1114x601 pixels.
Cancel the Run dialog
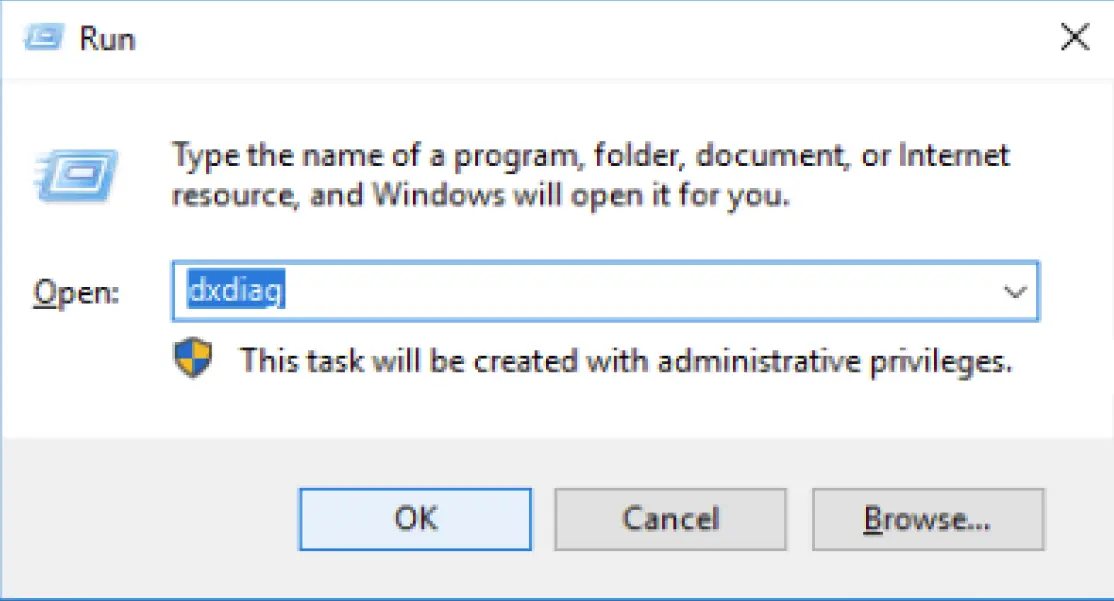click(x=670, y=519)
